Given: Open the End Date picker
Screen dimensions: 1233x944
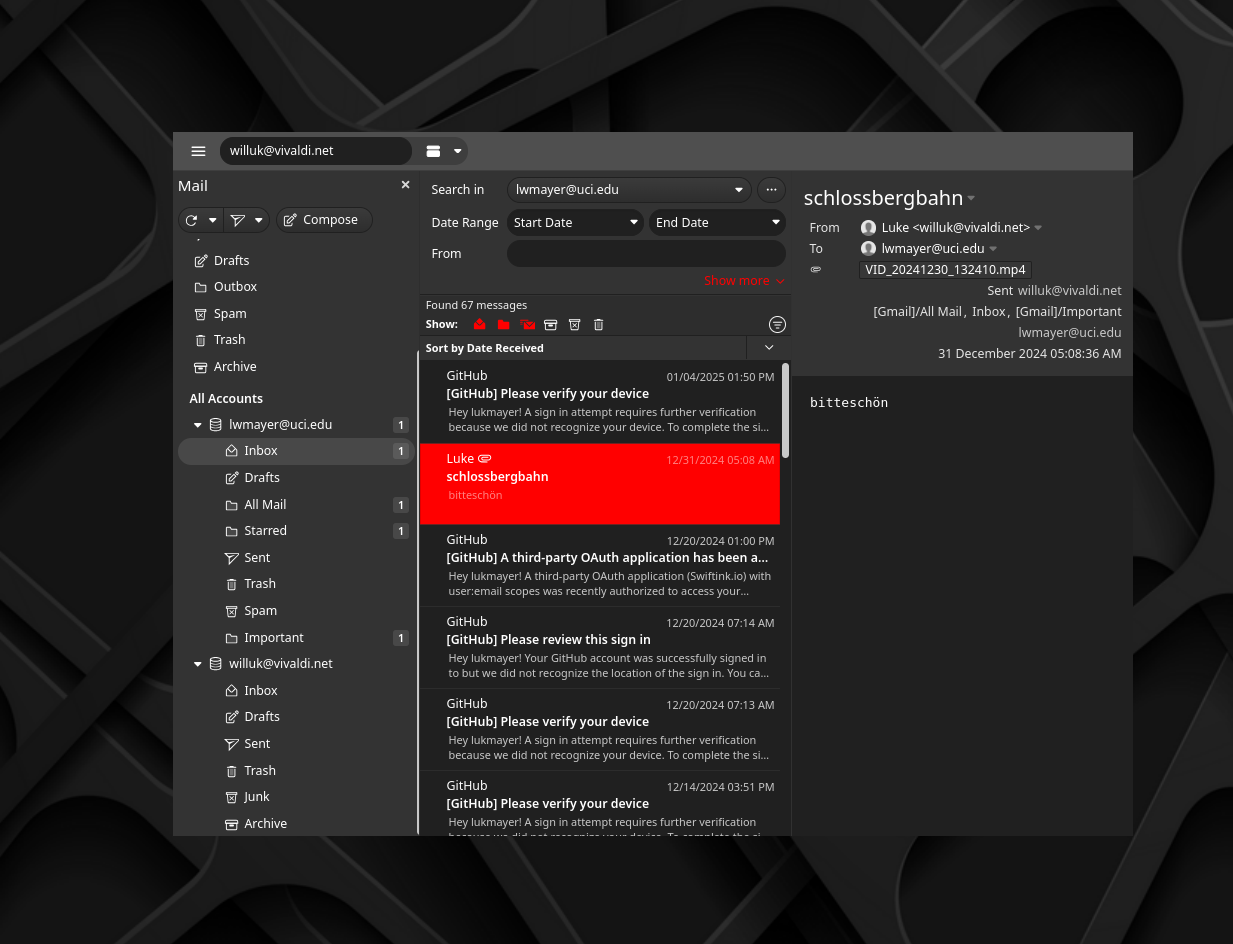Looking at the screenshot, I should point(717,223).
